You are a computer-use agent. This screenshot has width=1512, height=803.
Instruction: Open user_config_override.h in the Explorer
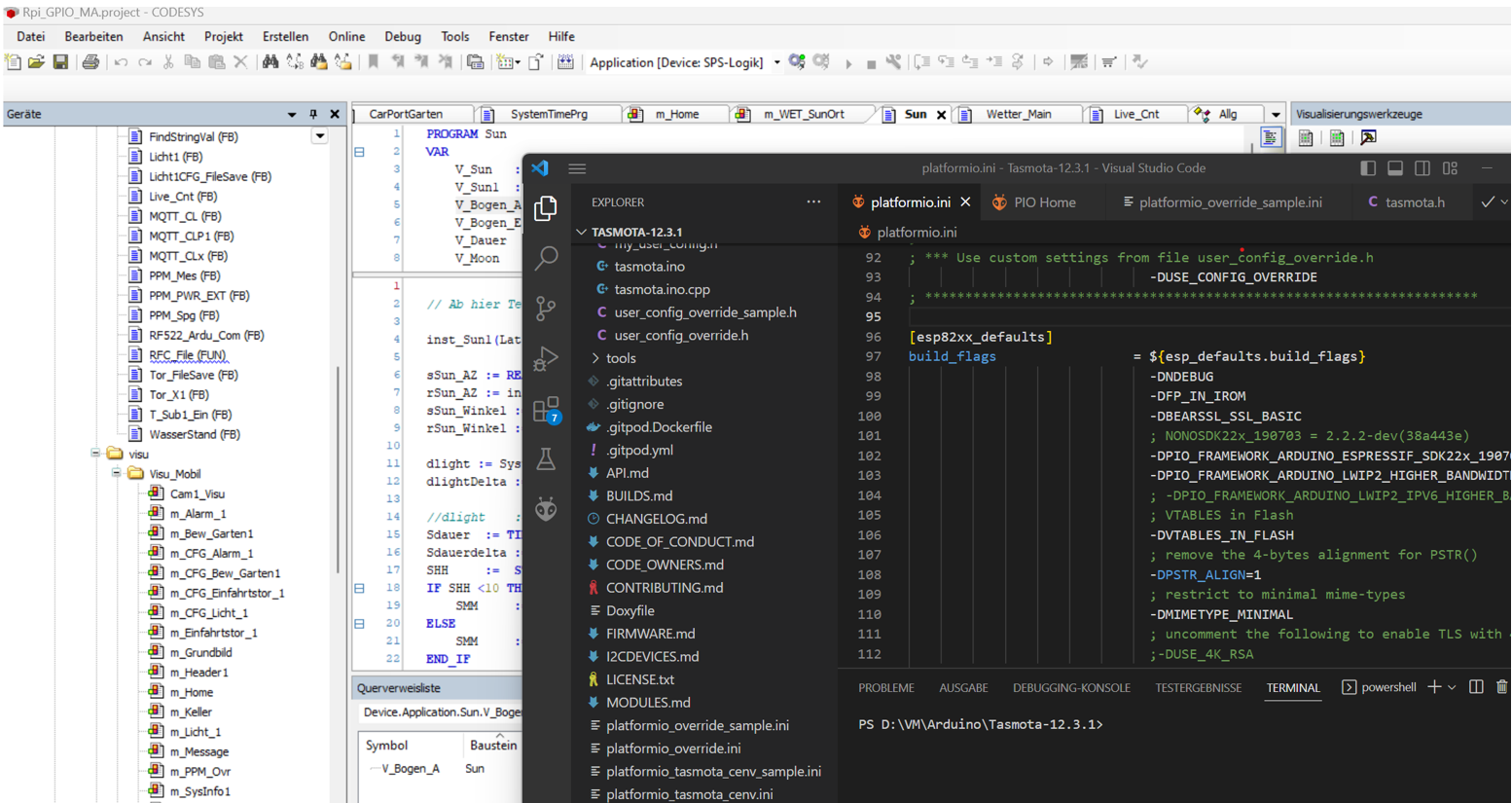coord(681,335)
